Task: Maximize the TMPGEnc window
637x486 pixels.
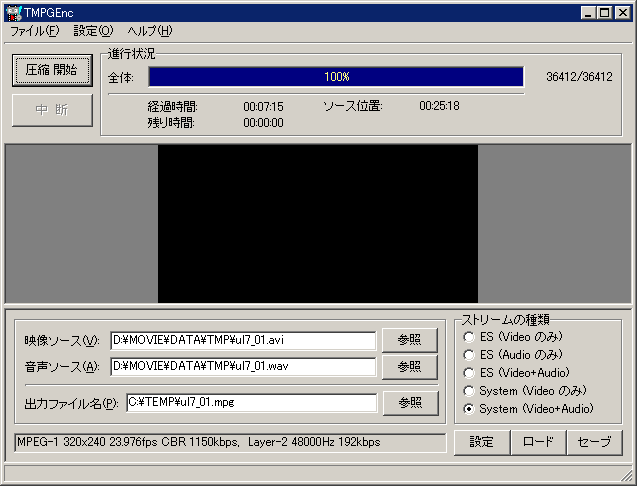Action: tap(604, 13)
